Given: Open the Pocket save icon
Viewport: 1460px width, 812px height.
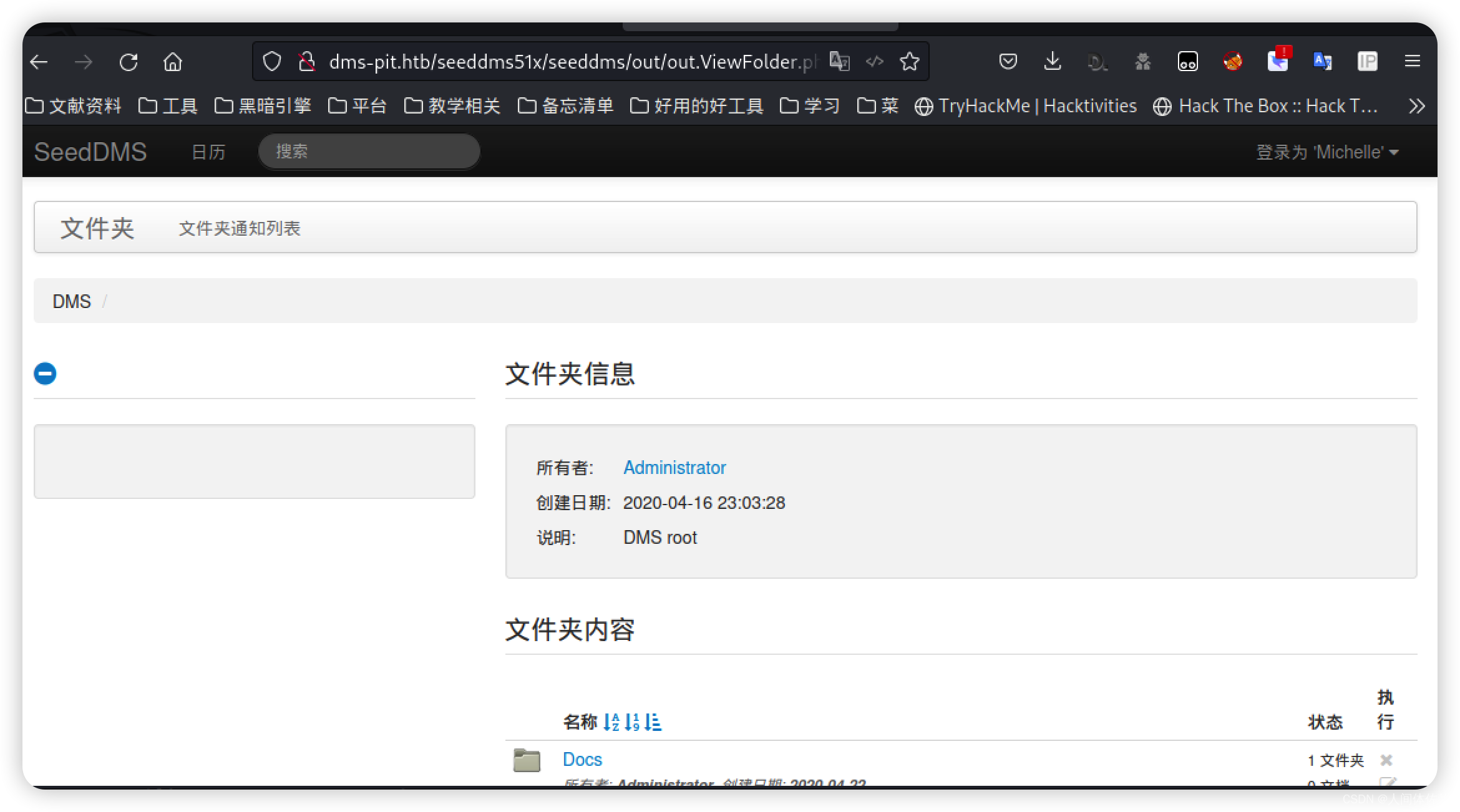Looking at the screenshot, I should (1008, 61).
